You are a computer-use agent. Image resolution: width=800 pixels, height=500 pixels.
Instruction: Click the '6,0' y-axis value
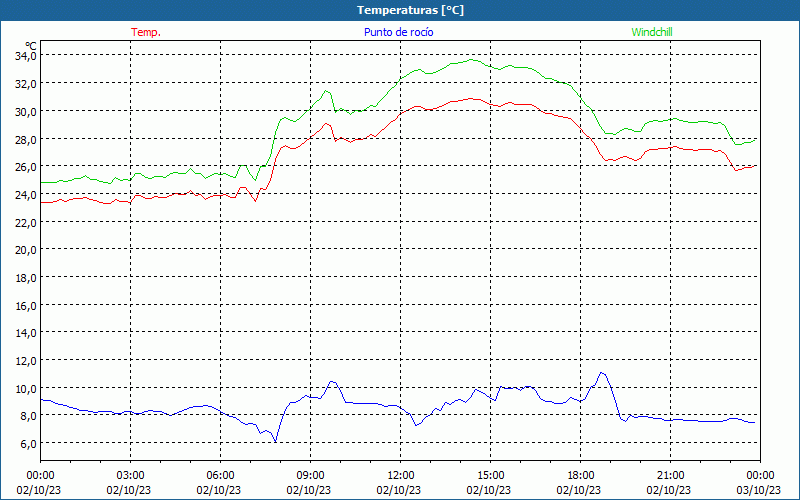coord(28,444)
